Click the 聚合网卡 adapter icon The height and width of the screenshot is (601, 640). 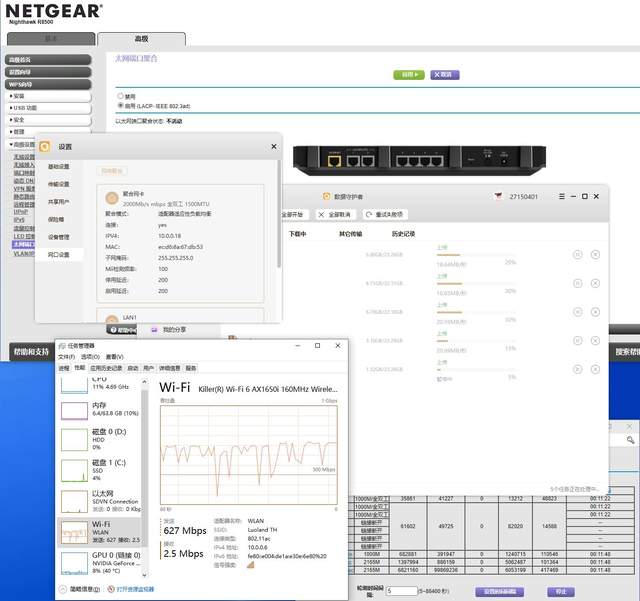(112, 198)
